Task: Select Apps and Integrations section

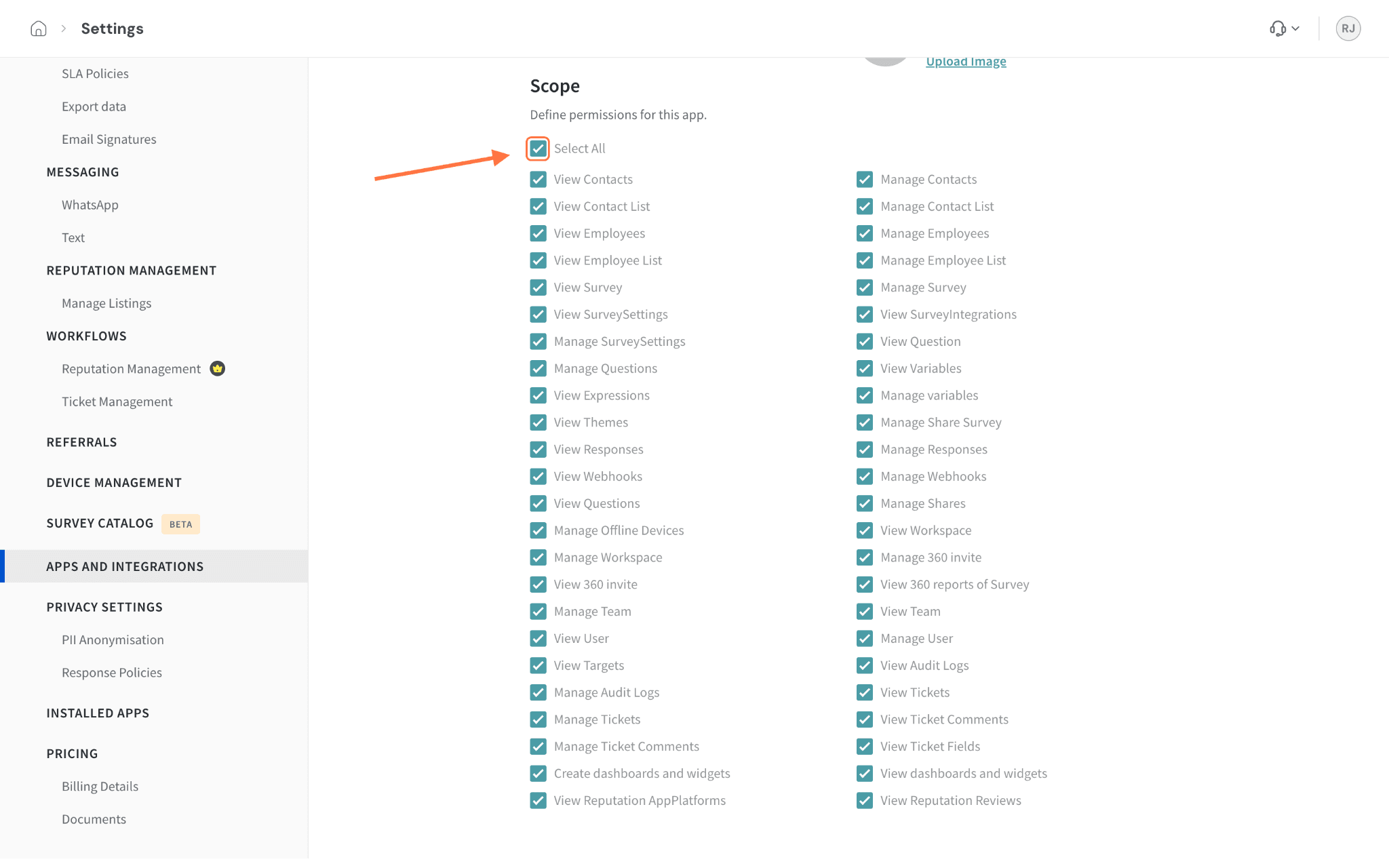Action: (154, 566)
